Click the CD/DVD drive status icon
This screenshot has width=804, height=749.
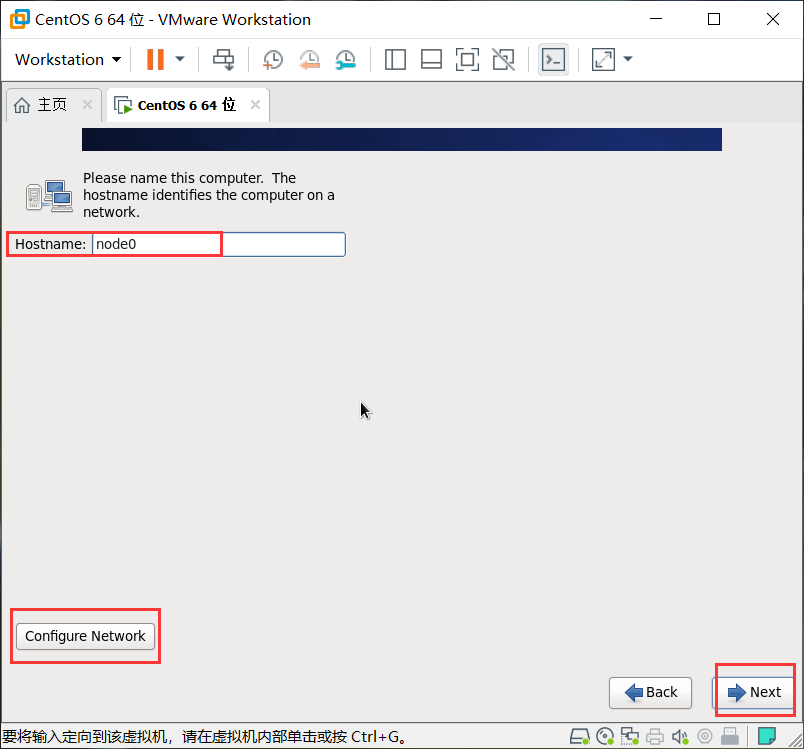[x=606, y=737]
